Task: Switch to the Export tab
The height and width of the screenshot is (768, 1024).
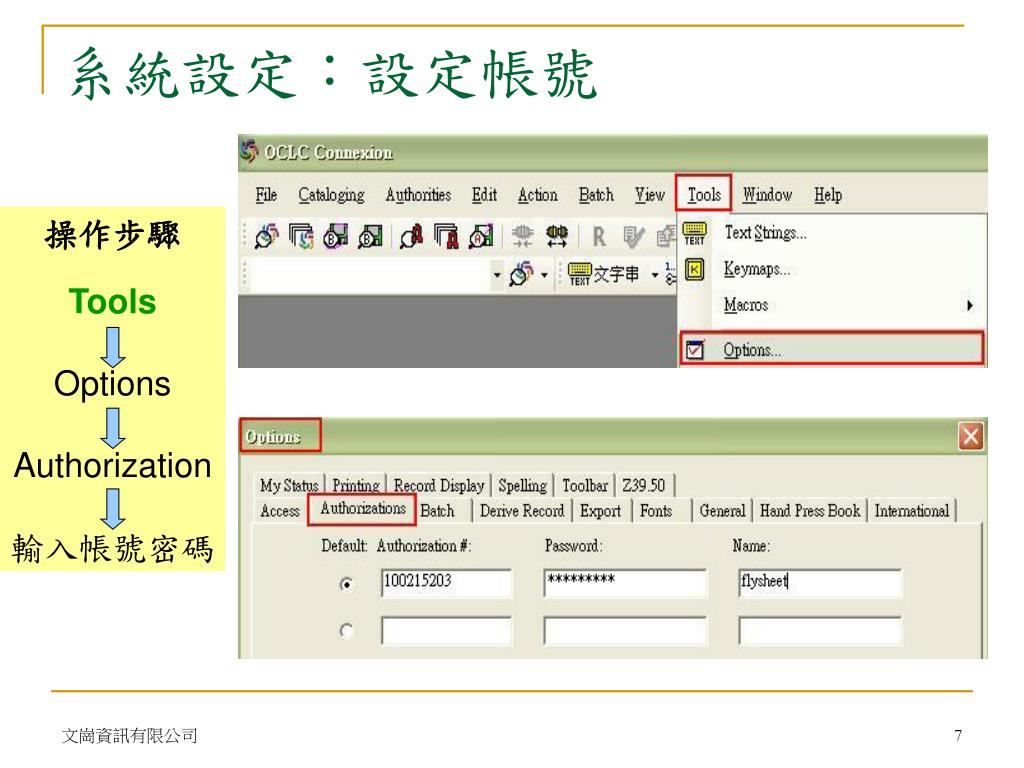Action: (600, 511)
